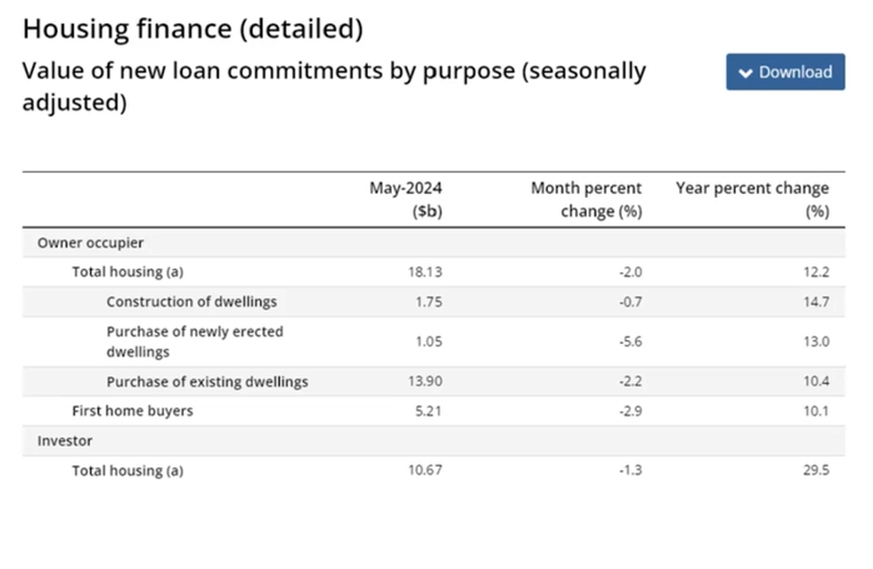Viewport: 873px width, 569px height.
Task: Select Purchase of existing dwellings row label
Action: (207, 381)
